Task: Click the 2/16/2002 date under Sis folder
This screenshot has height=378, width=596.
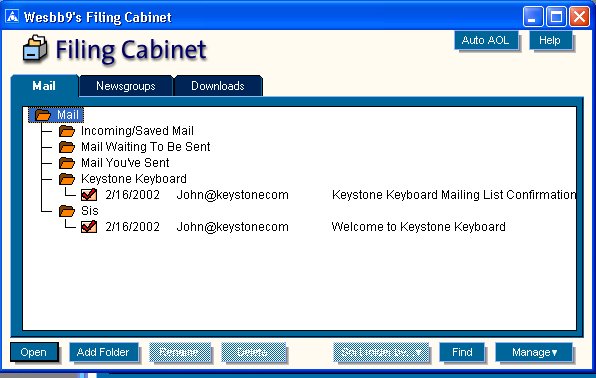Action: (x=133, y=227)
